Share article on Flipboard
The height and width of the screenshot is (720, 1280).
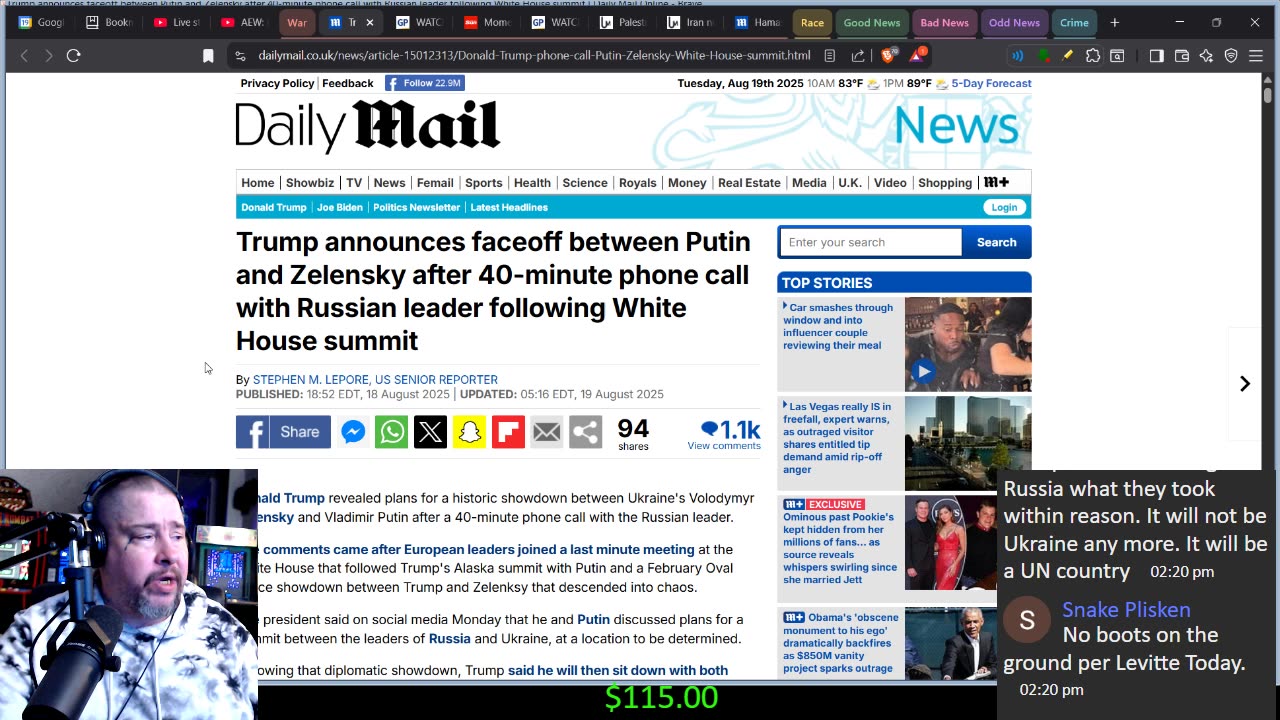tap(508, 432)
